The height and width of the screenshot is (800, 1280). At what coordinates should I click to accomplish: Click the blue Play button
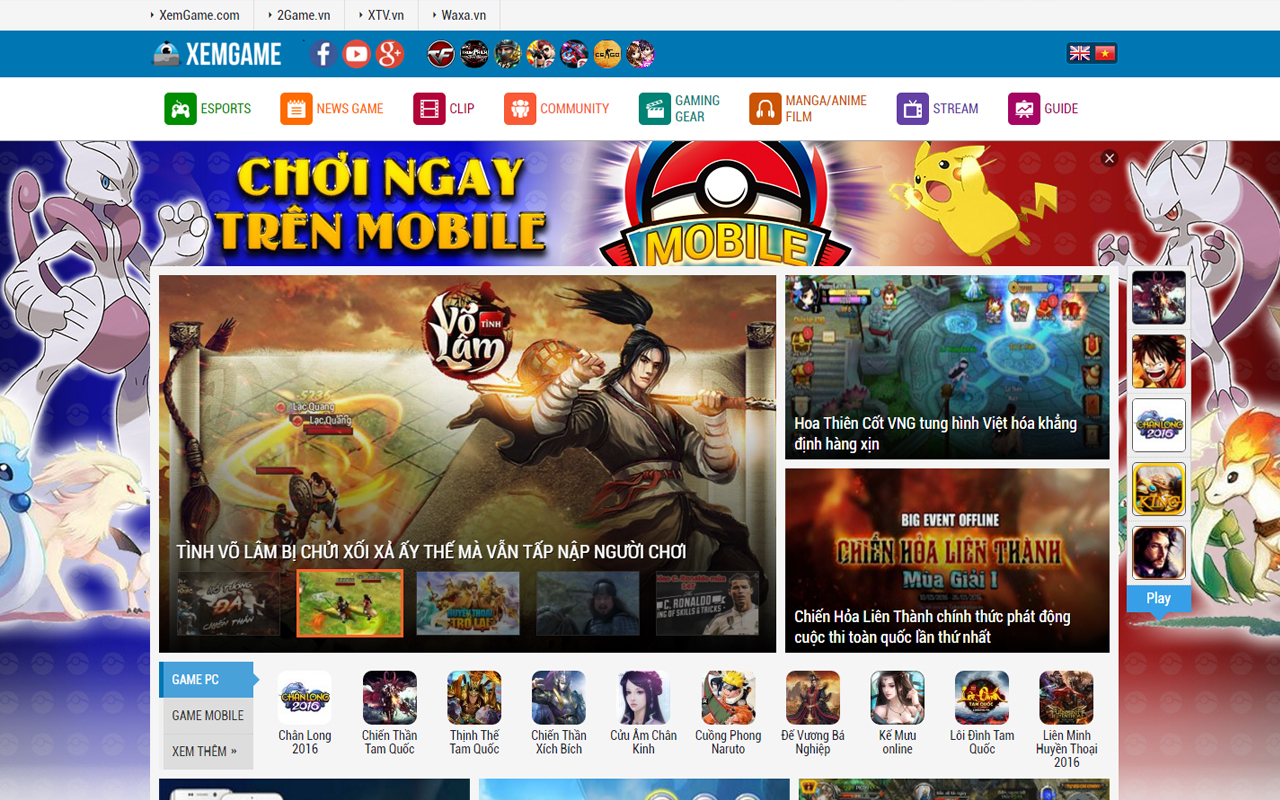(1159, 598)
